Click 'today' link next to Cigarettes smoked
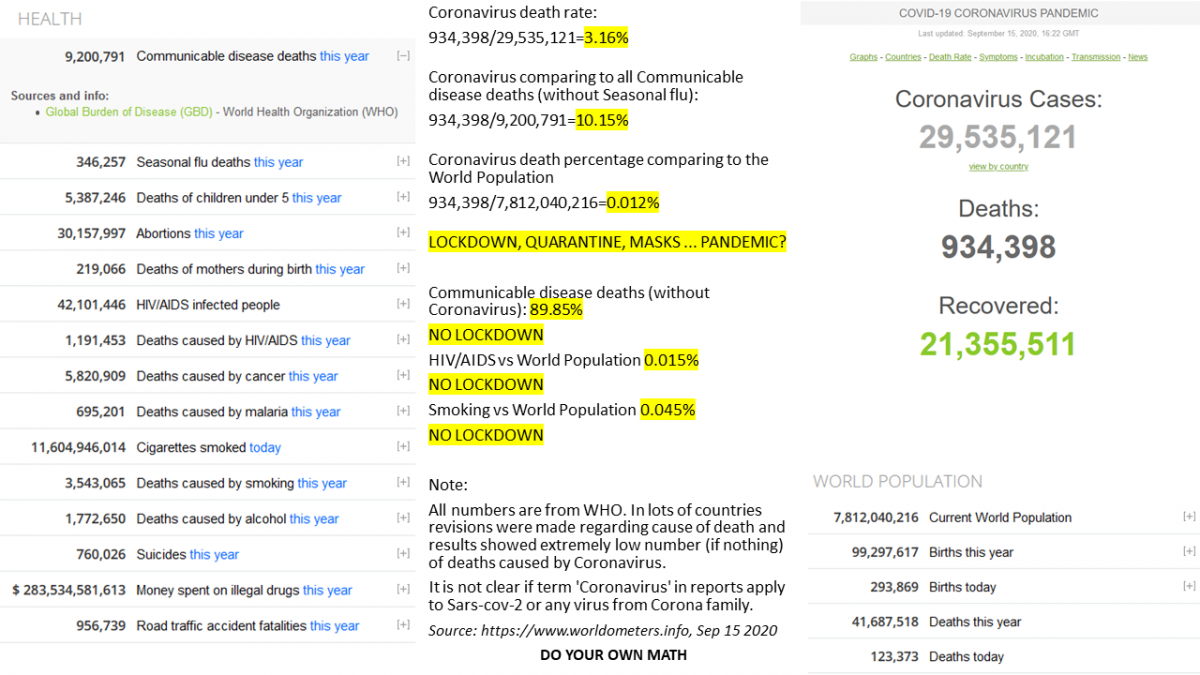This screenshot has height=675, width=1200. [265, 448]
